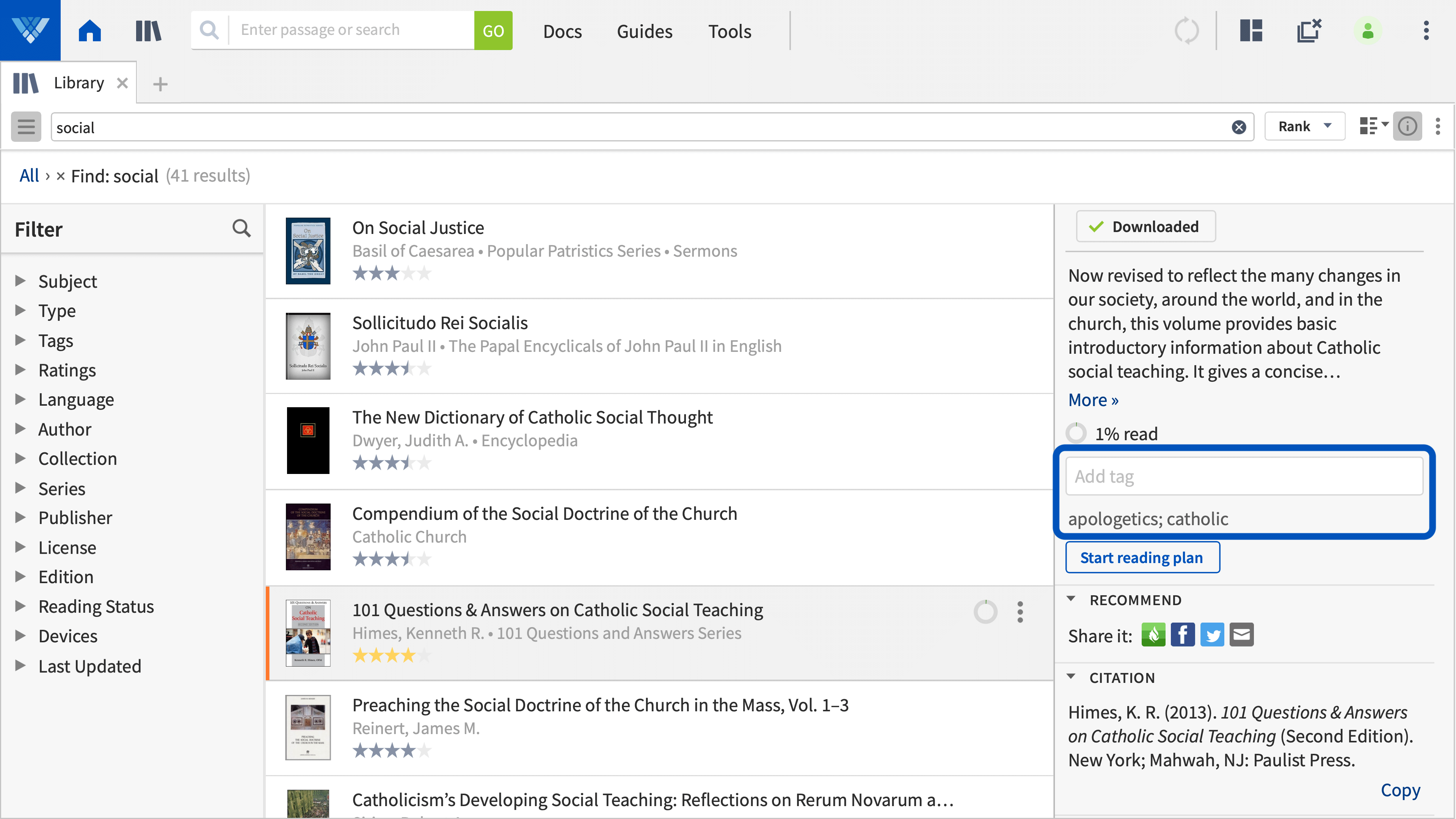
Task: Toggle the resource info panel icon
Action: [x=1407, y=126]
